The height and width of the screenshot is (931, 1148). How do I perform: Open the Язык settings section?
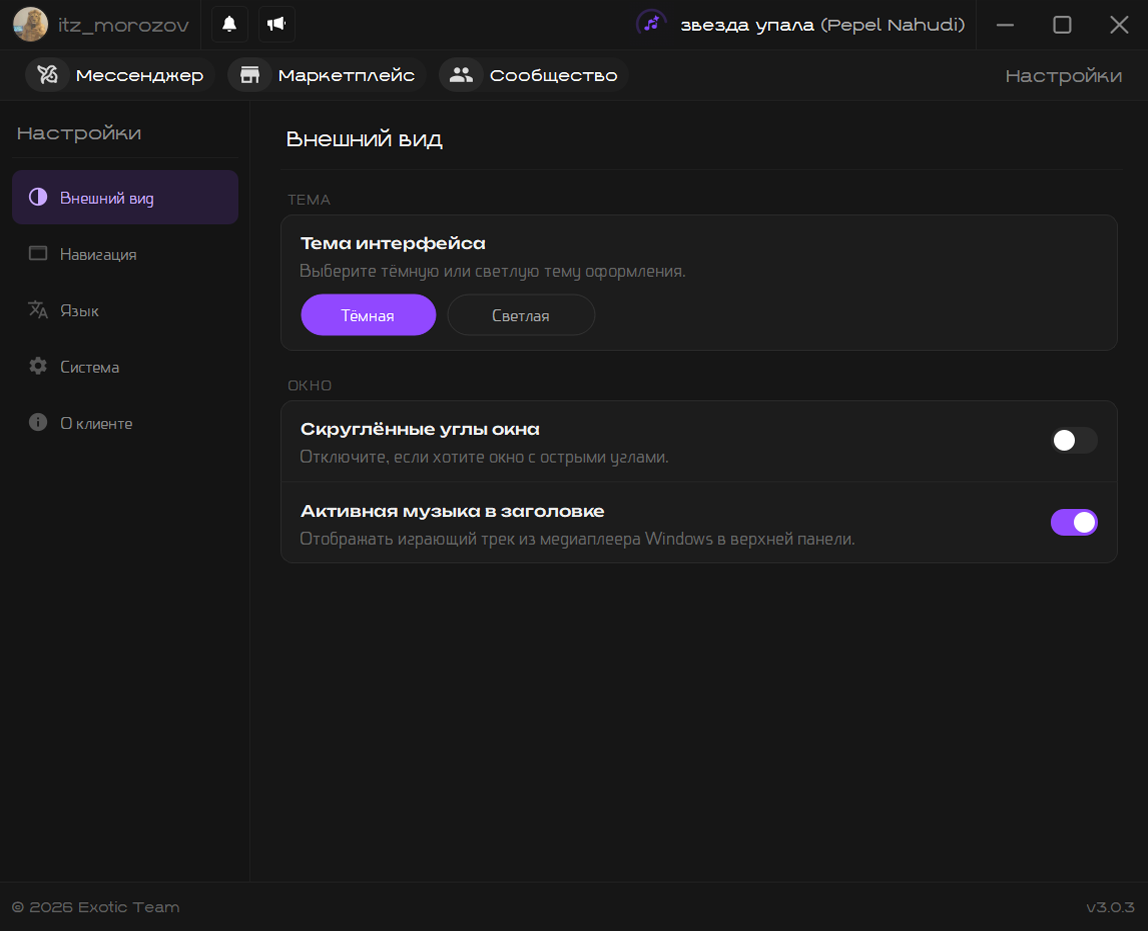[125, 310]
